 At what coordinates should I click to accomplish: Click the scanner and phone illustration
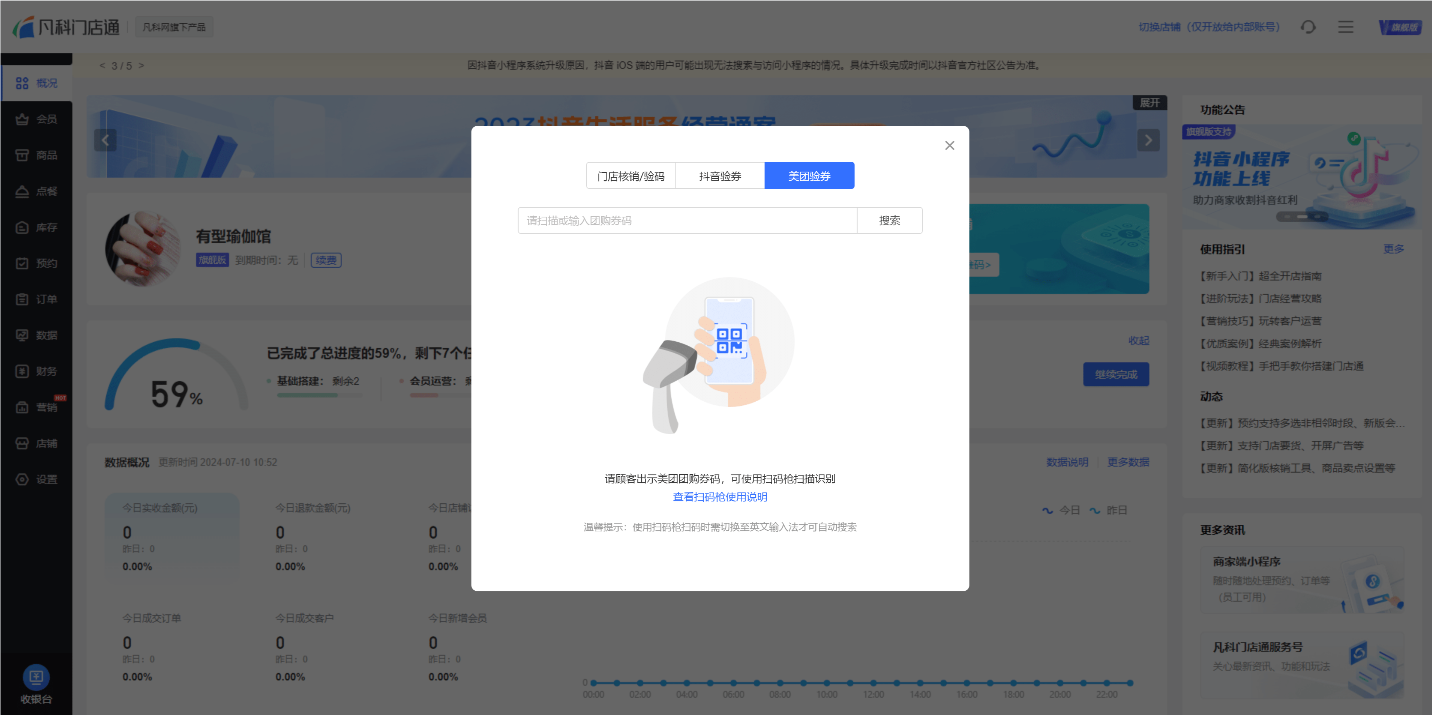(x=718, y=355)
